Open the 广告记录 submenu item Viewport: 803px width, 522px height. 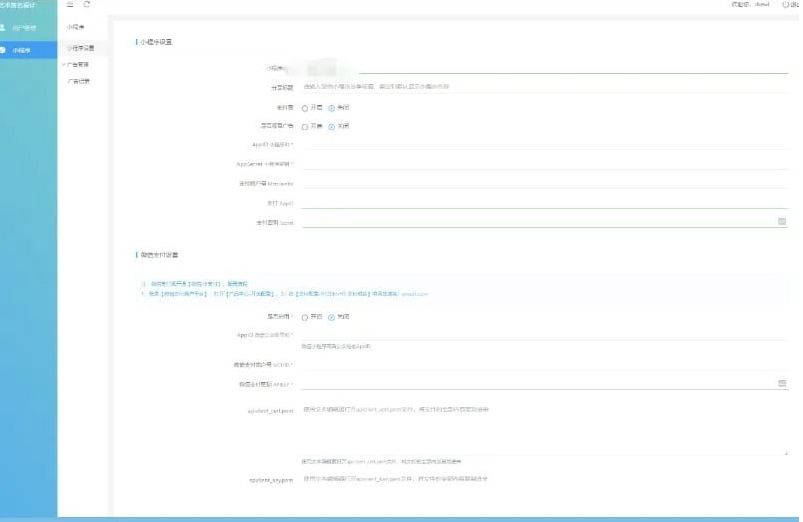[x=79, y=81]
